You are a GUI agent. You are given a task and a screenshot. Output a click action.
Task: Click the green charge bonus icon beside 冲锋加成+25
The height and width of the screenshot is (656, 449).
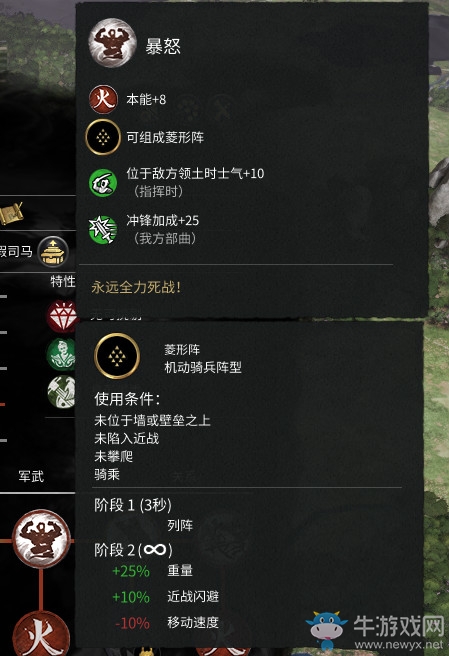(103, 229)
